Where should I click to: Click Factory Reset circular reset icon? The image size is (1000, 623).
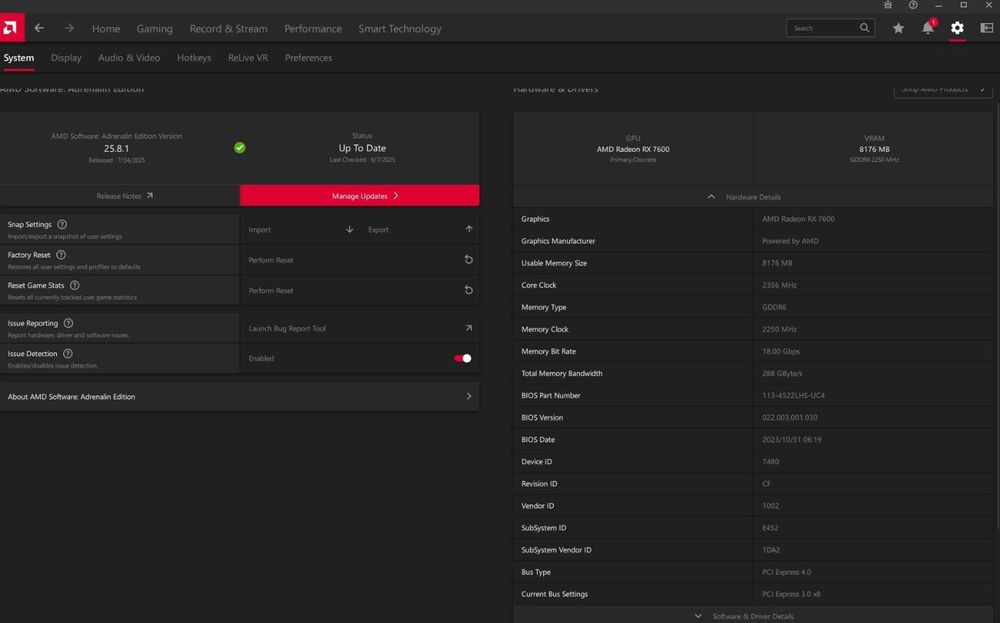(468, 260)
